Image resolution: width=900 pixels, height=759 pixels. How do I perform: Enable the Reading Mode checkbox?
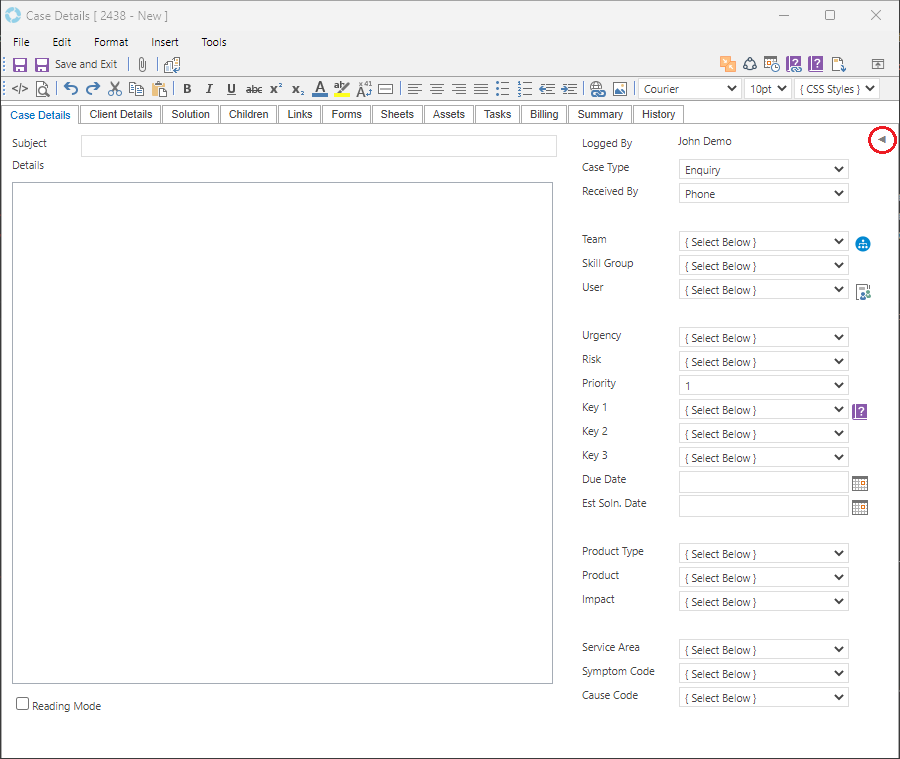click(23, 704)
